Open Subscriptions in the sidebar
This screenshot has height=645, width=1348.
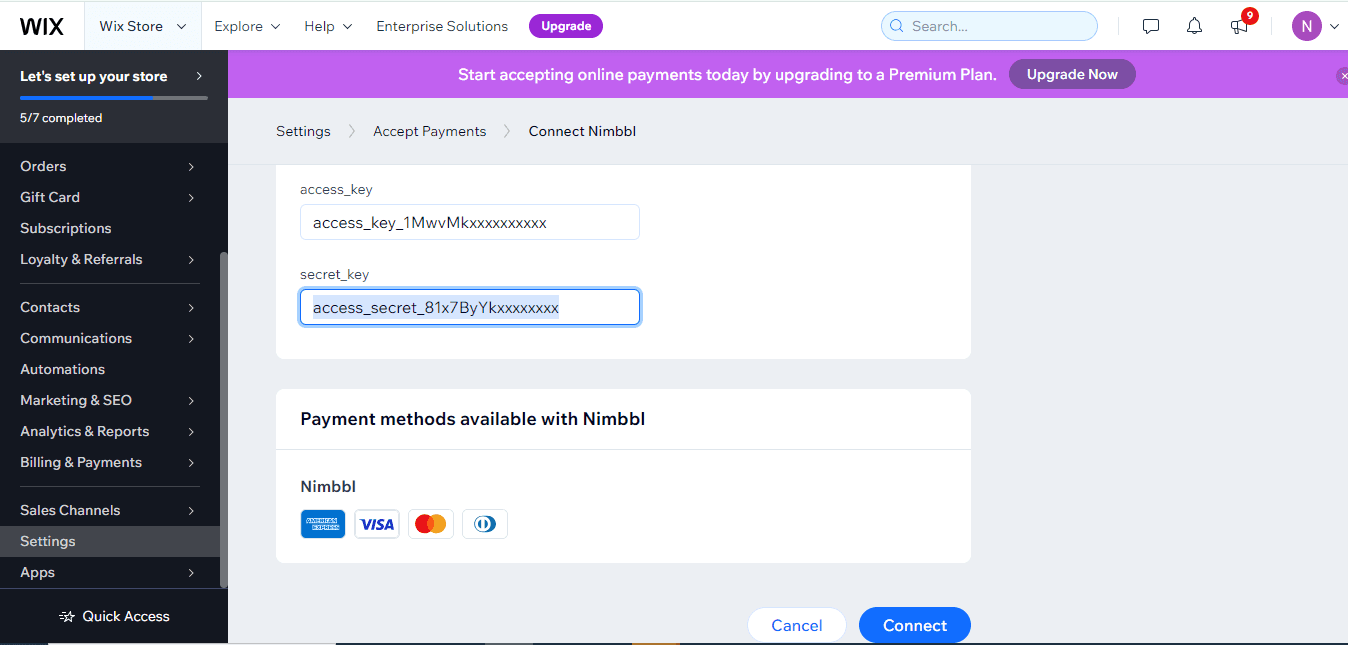110,228
